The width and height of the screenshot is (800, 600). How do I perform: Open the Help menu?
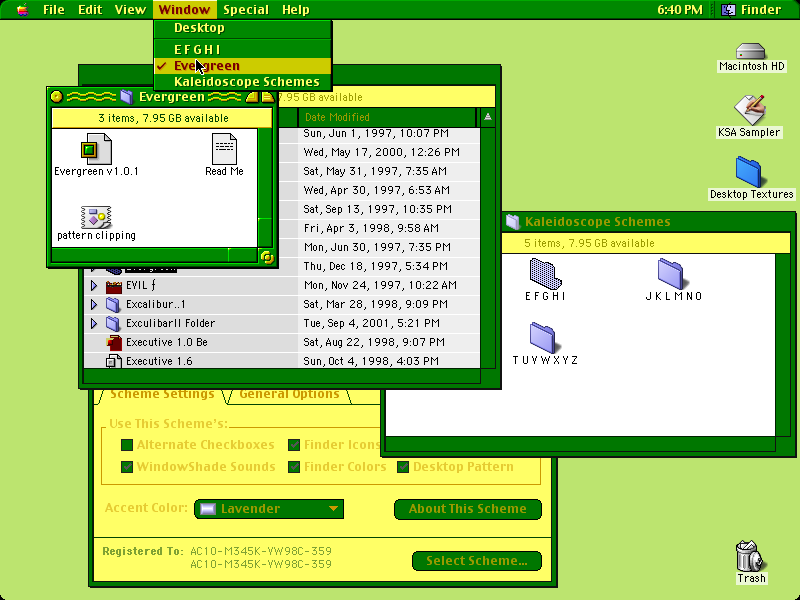click(295, 10)
